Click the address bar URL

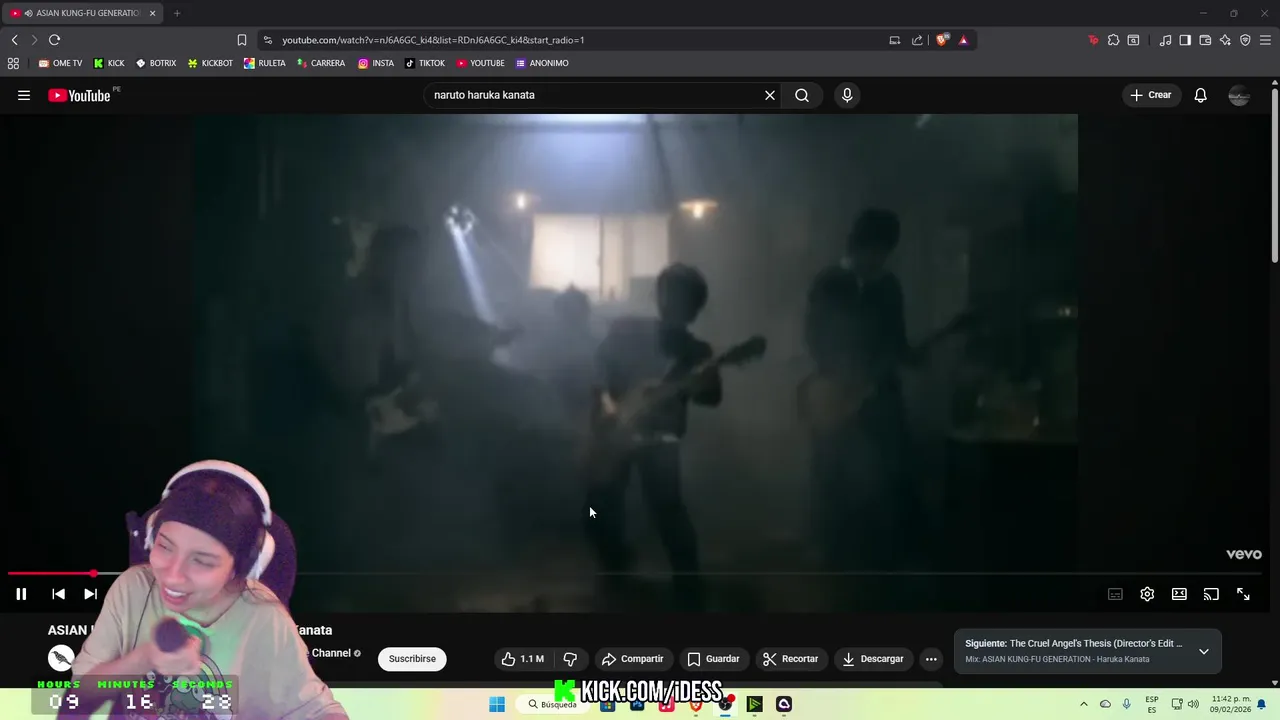(433, 40)
